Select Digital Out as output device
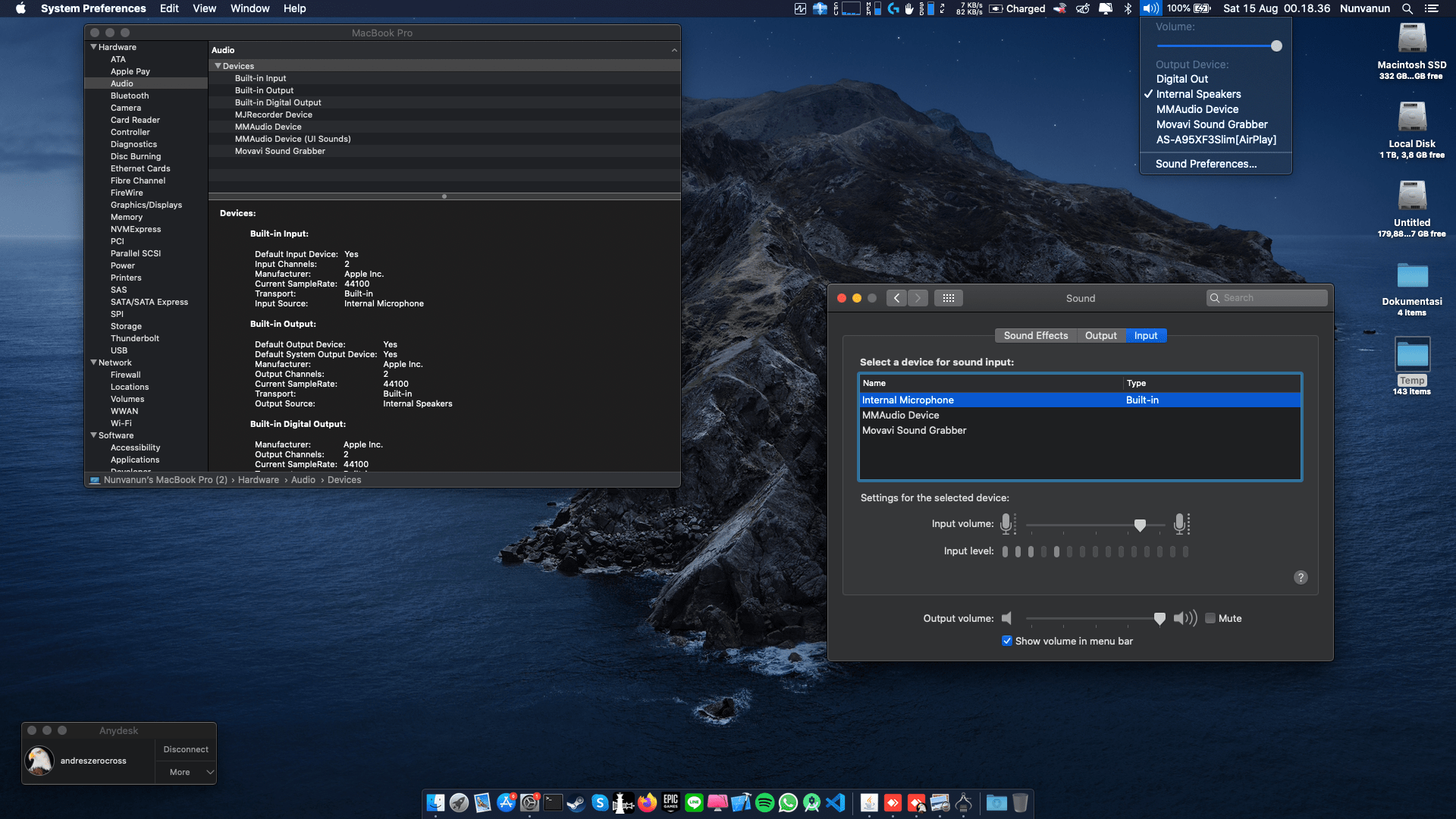 tap(1181, 79)
